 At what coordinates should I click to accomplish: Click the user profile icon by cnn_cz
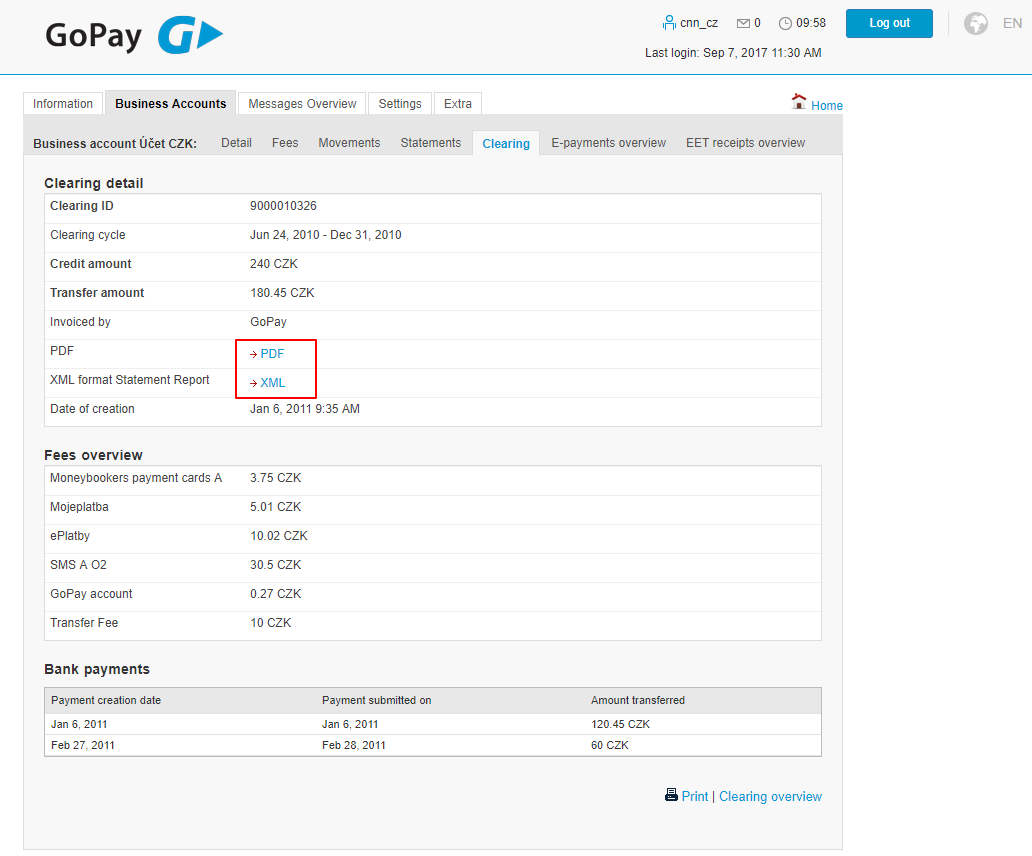tap(669, 23)
